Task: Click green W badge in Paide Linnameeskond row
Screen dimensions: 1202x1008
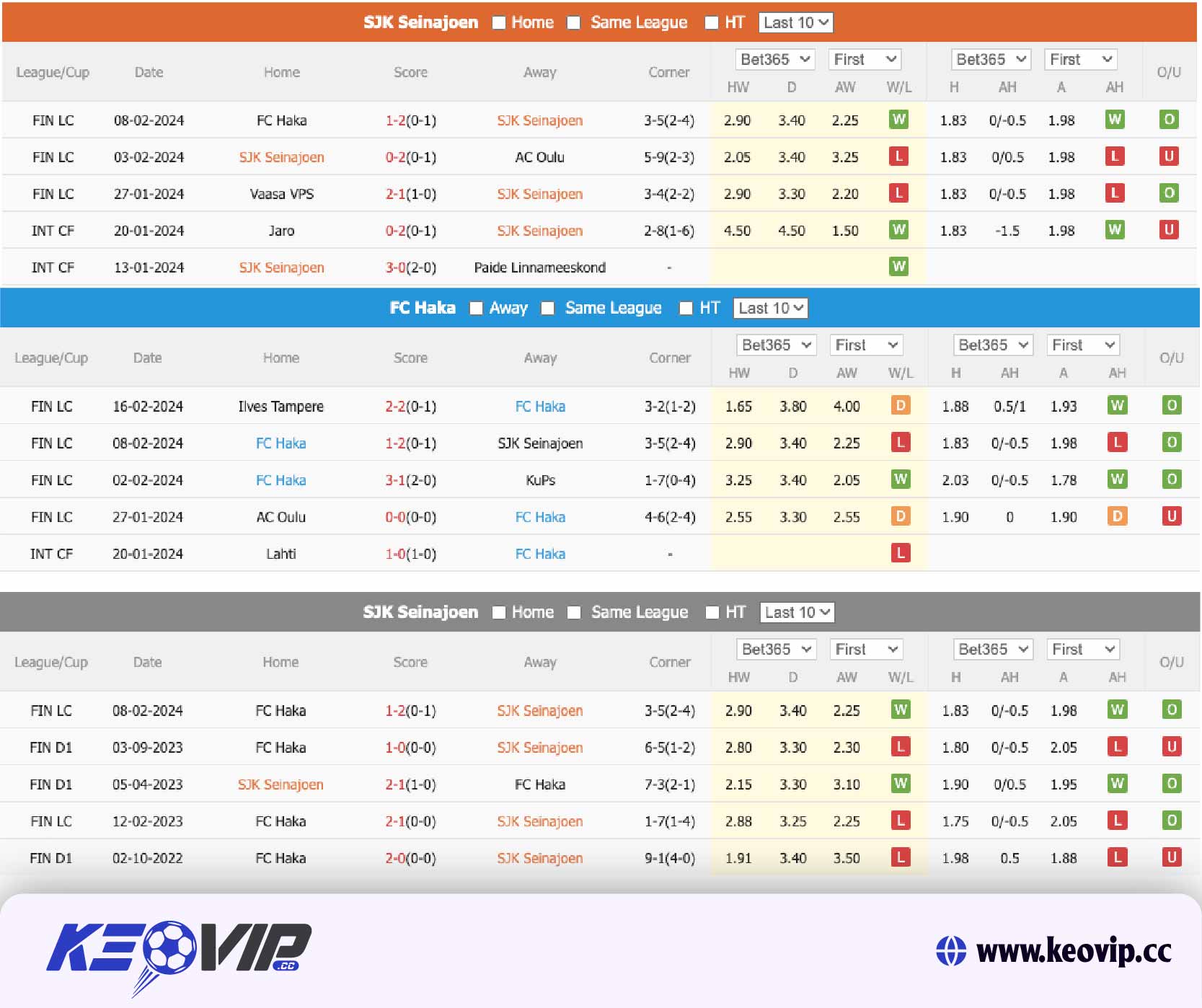Action: [x=898, y=267]
